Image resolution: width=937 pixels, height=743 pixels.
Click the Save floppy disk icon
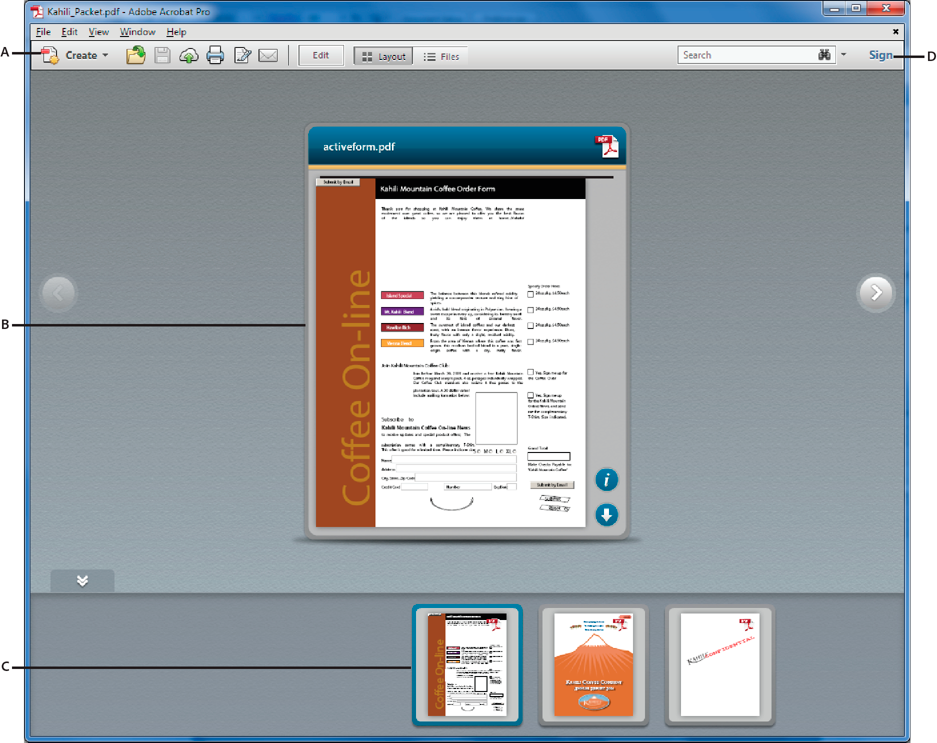point(162,56)
